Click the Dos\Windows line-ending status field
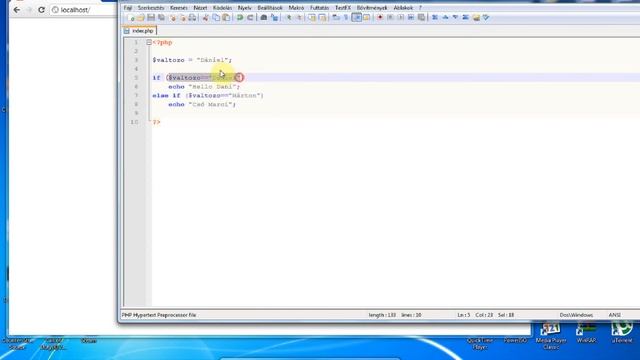 point(576,315)
